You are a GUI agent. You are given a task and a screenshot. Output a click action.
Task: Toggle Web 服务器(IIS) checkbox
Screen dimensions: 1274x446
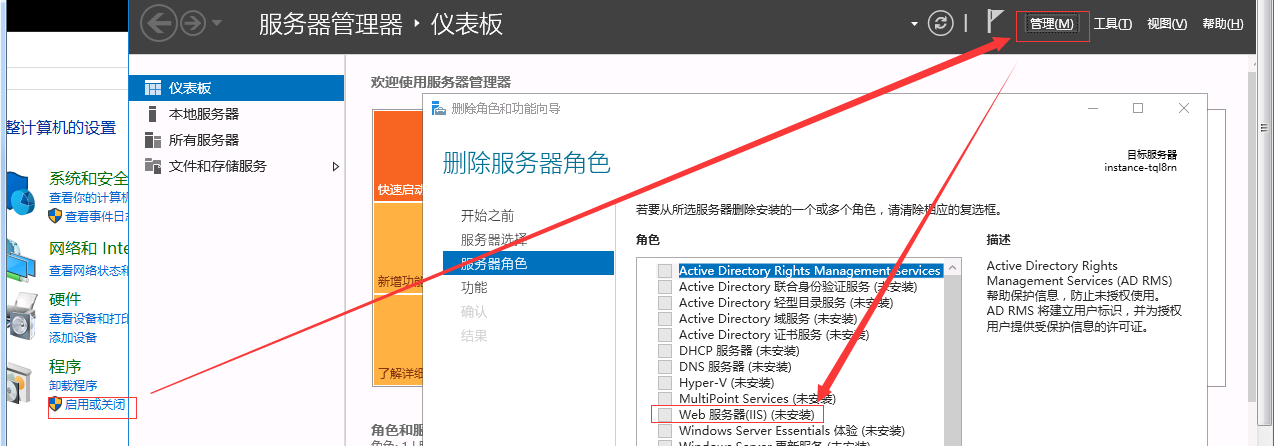(665, 414)
